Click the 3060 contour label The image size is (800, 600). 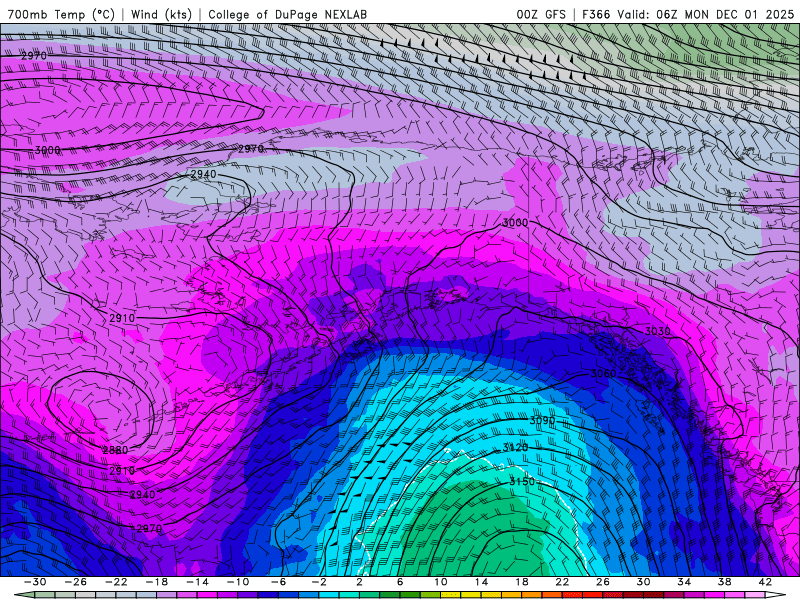coord(603,373)
